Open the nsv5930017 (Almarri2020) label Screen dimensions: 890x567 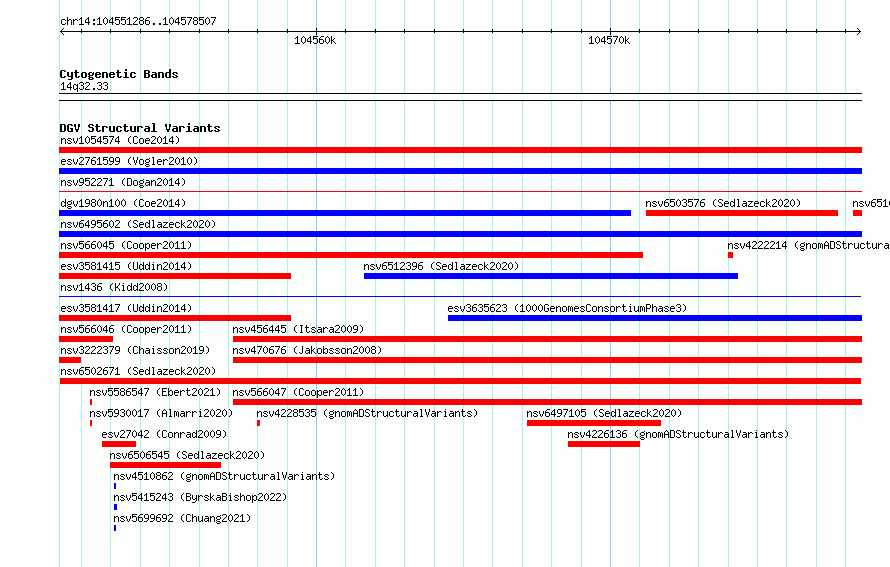point(161,413)
